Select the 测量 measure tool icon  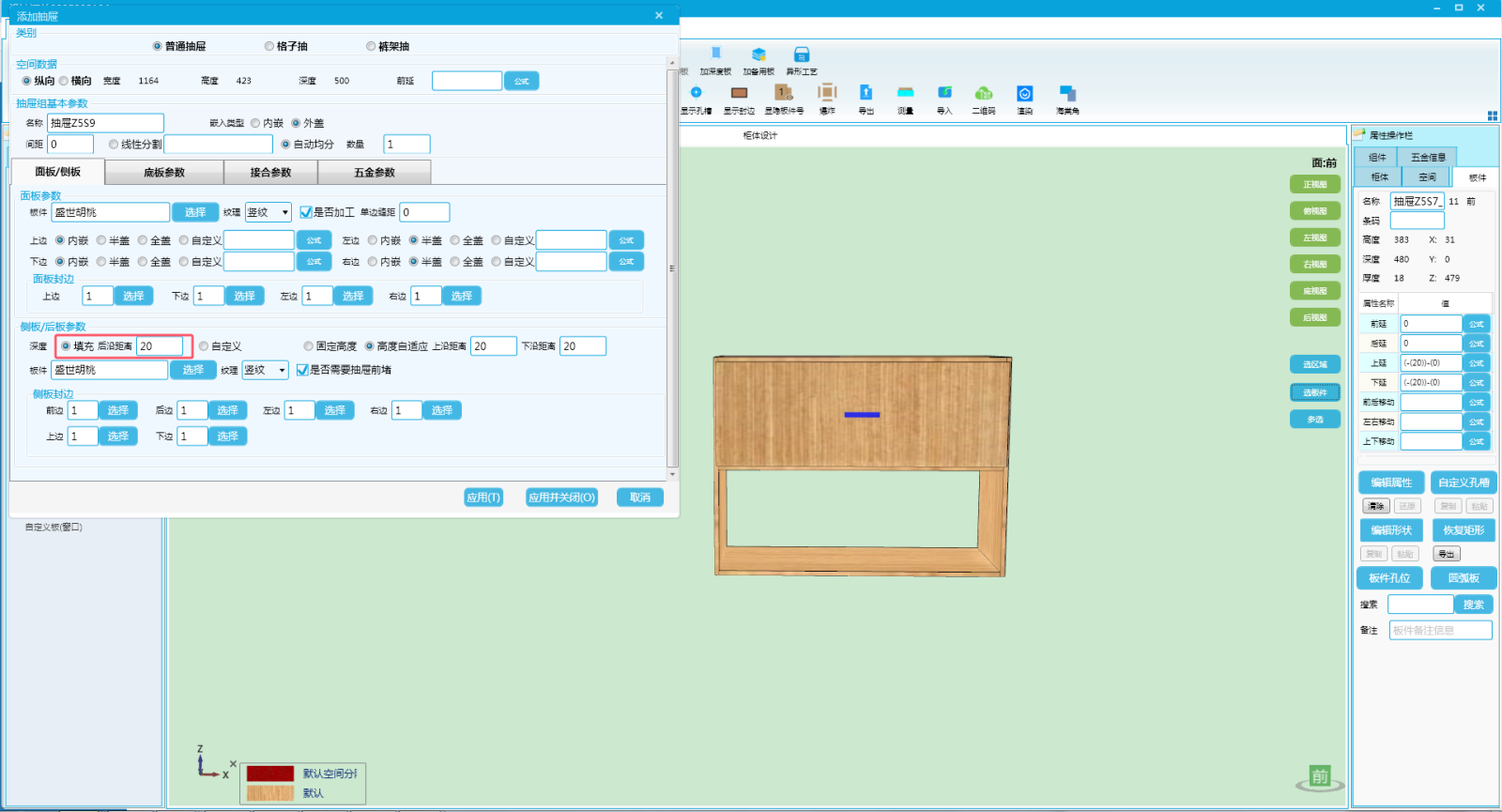coord(905,93)
